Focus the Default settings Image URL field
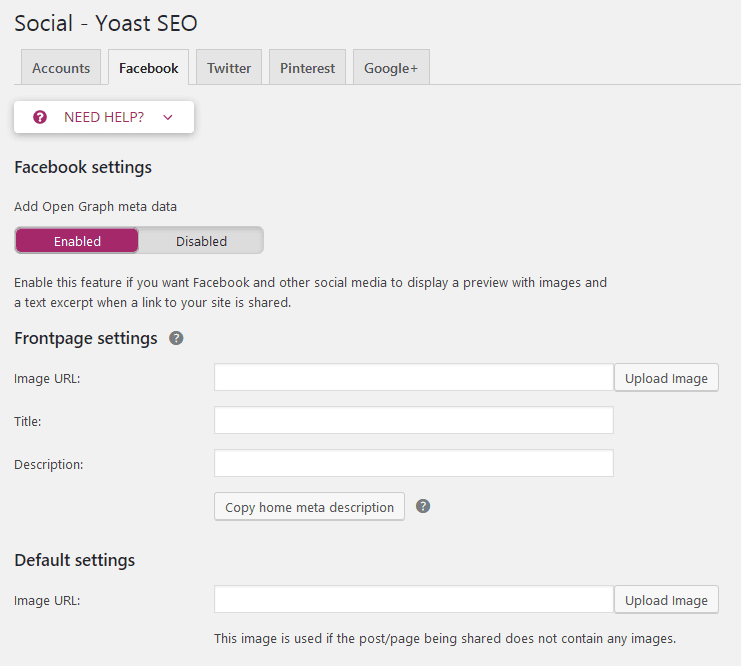The width and height of the screenshot is (741, 666). (x=414, y=599)
